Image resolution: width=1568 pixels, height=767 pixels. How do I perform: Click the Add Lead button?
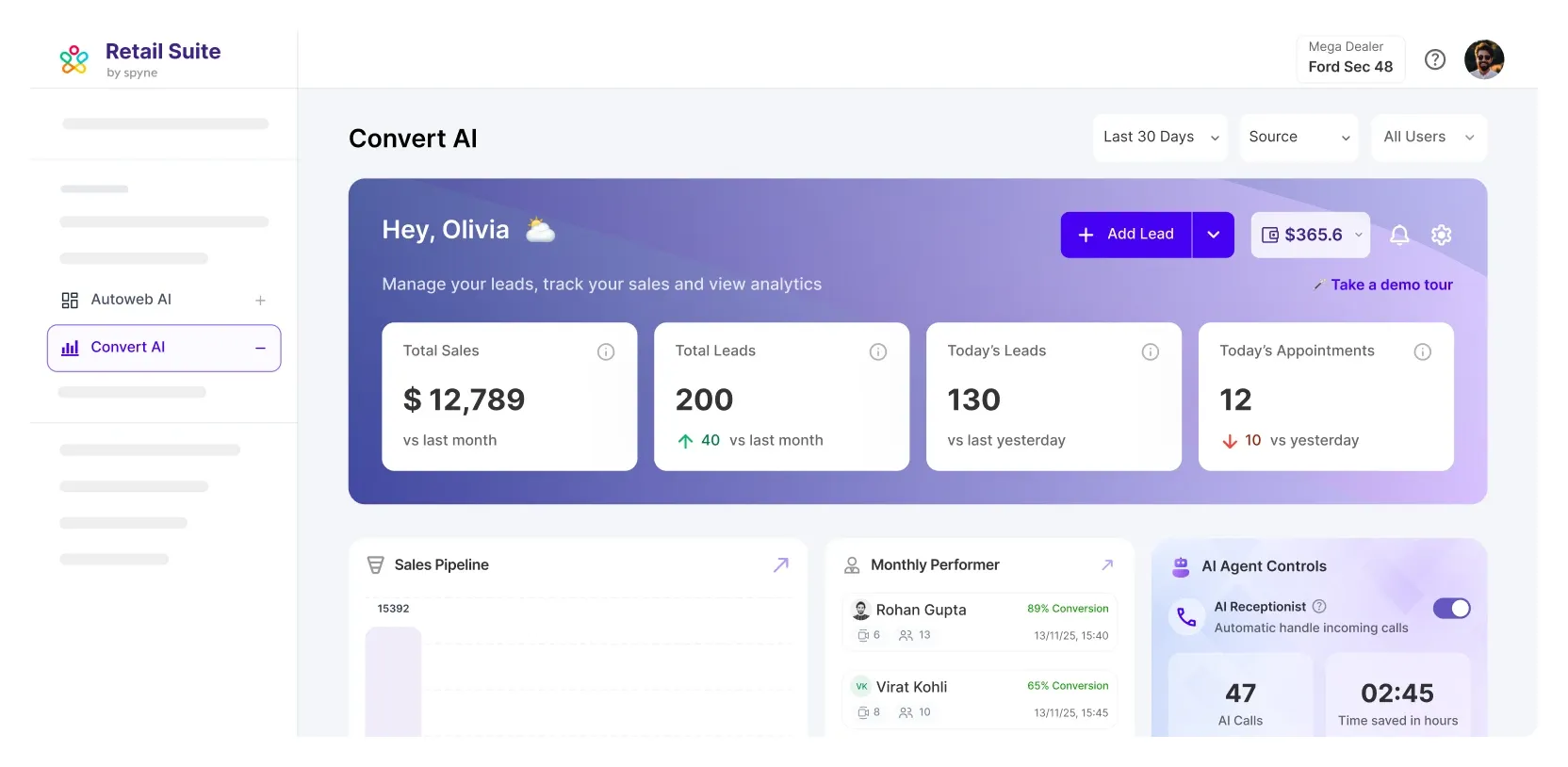pos(1126,235)
